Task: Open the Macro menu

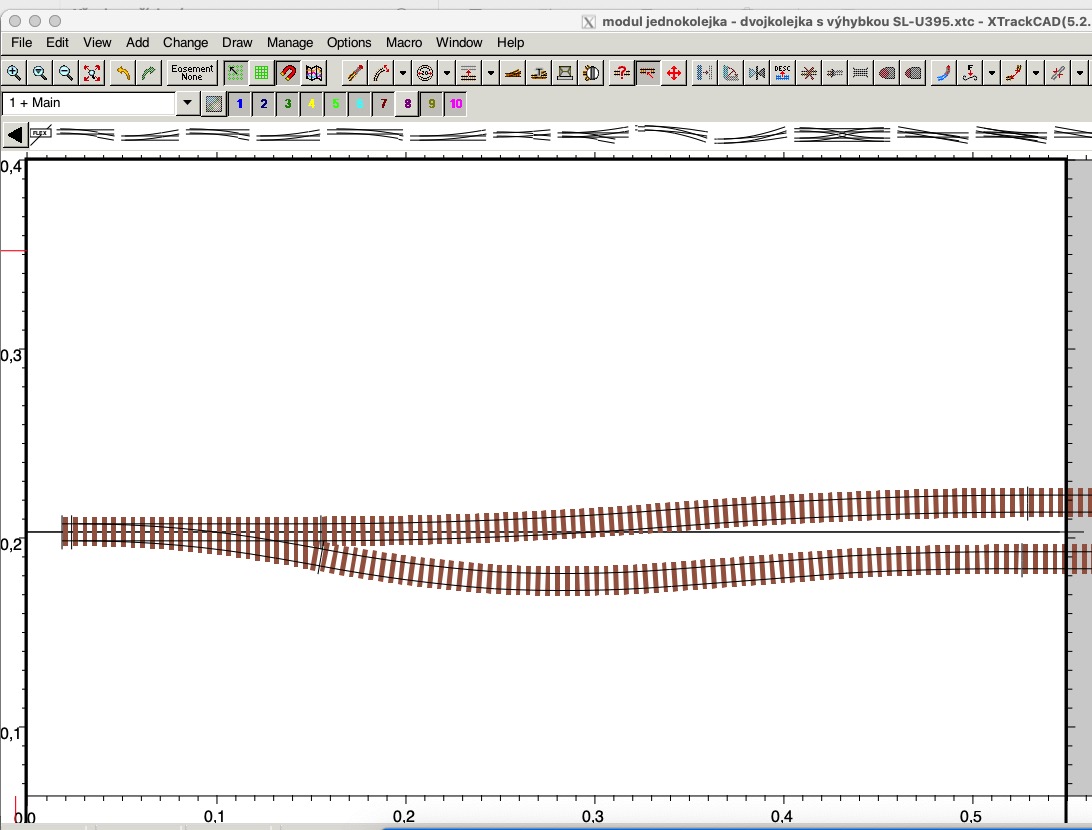Action: pyautogui.click(x=404, y=42)
